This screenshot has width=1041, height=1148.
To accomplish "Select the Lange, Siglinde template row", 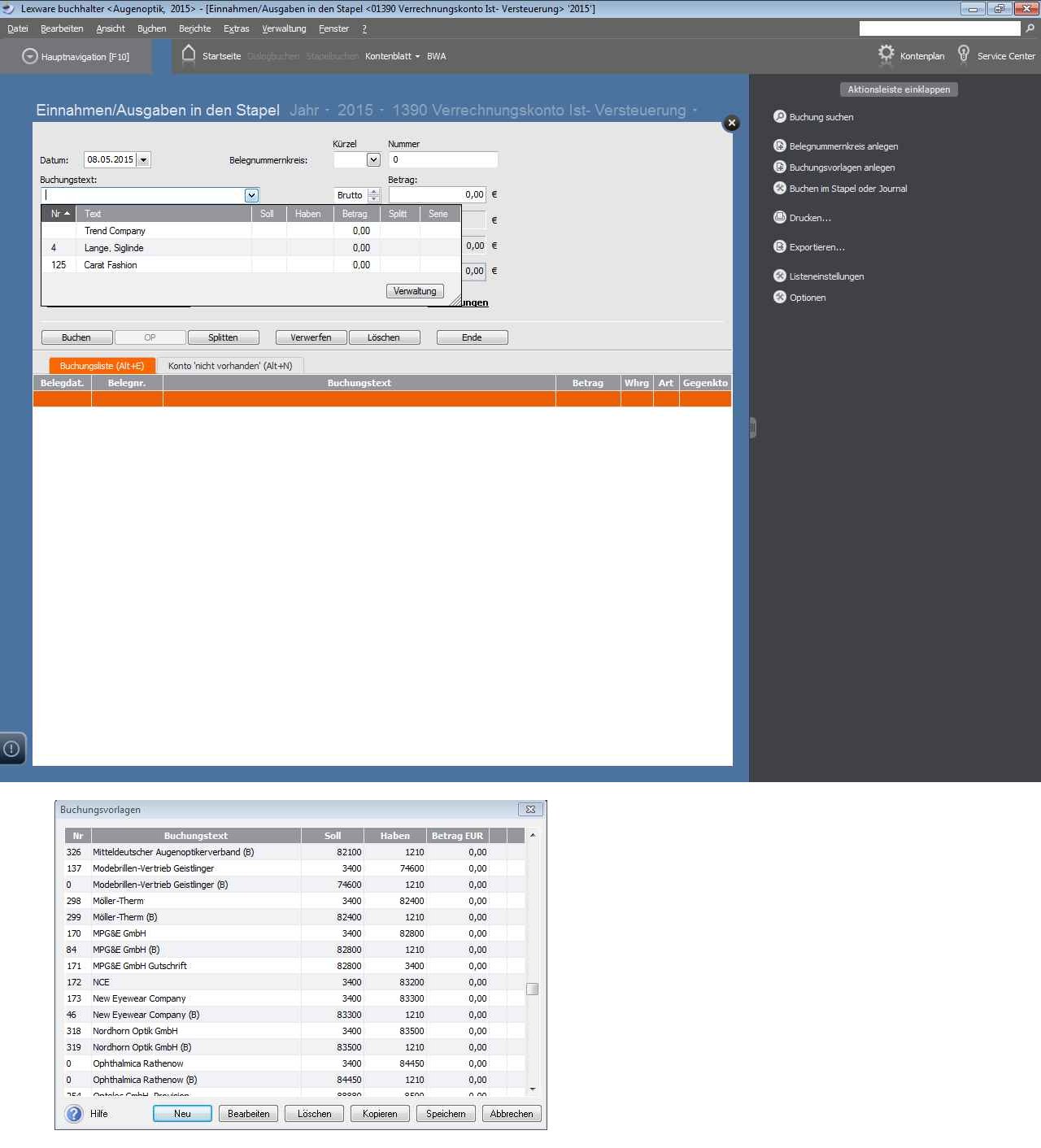I will click(x=250, y=248).
